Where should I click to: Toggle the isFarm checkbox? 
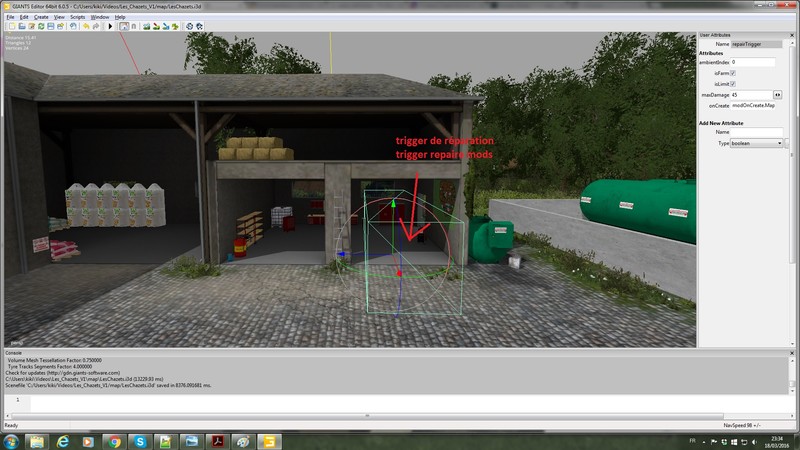pos(733,73)
